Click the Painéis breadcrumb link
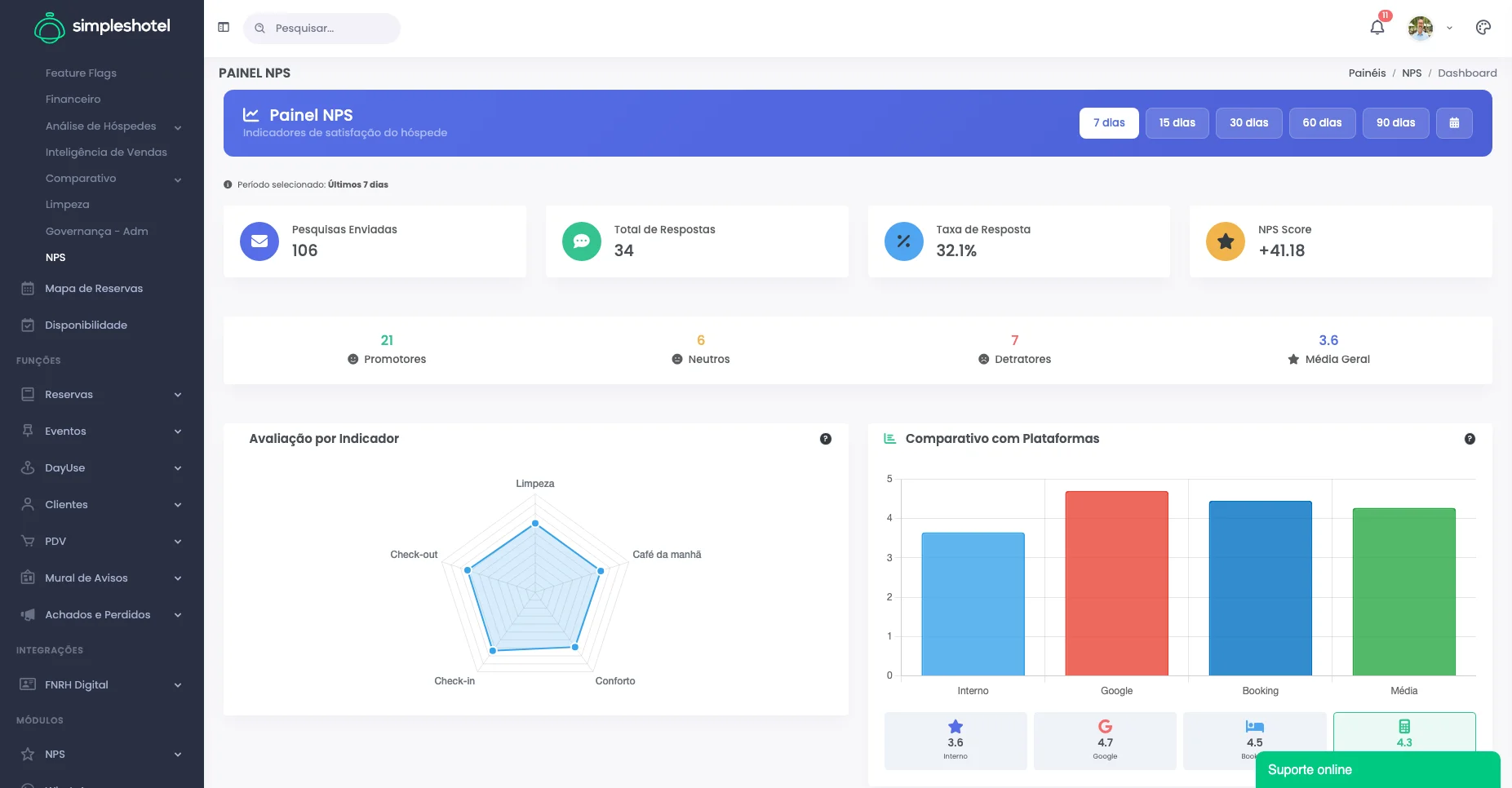 point(1367,73)
